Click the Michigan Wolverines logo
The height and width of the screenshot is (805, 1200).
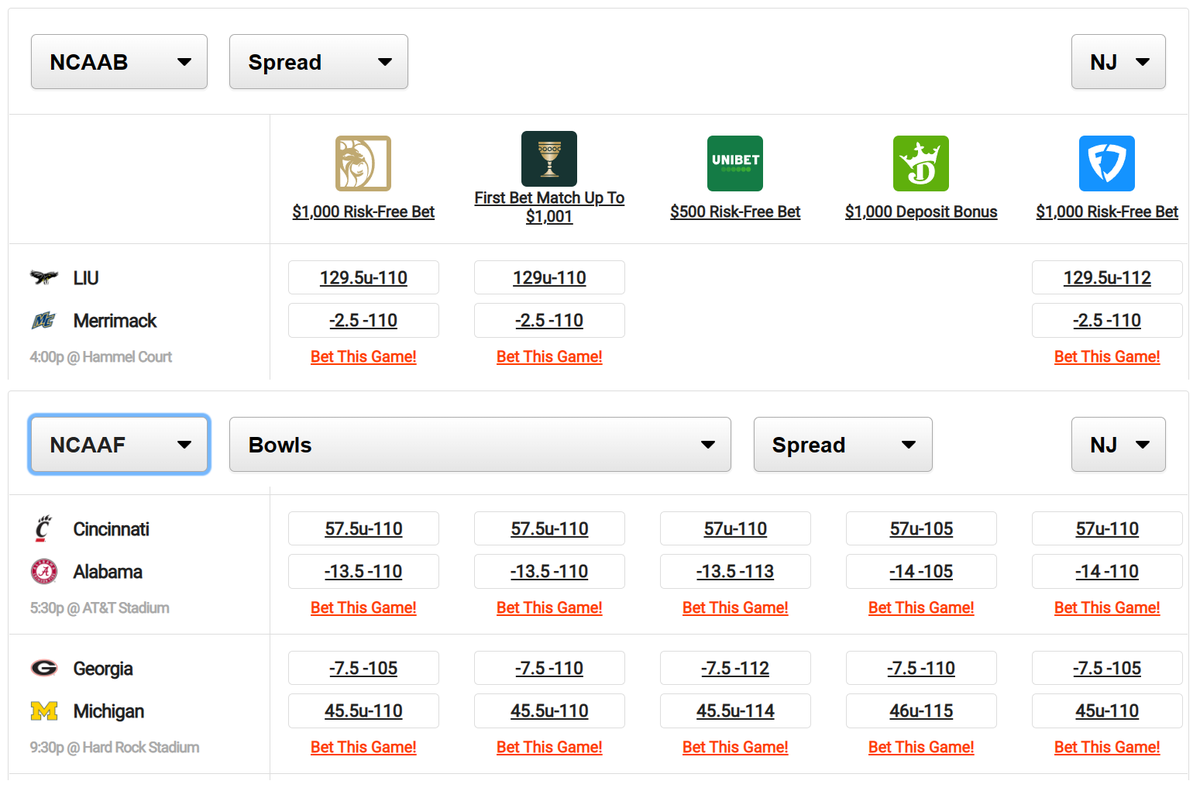[44, 711]
